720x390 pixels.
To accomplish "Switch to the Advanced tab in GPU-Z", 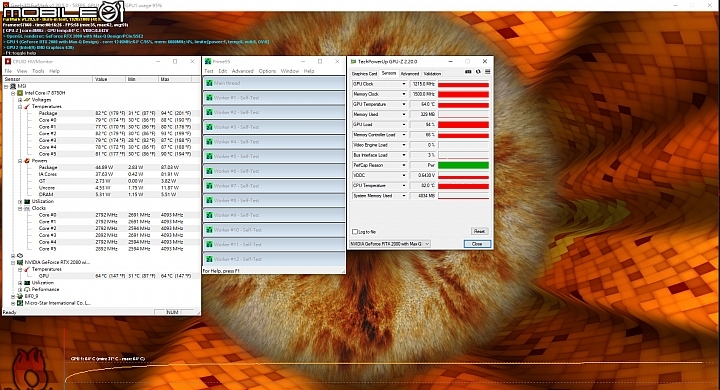I will coord(410,73).
